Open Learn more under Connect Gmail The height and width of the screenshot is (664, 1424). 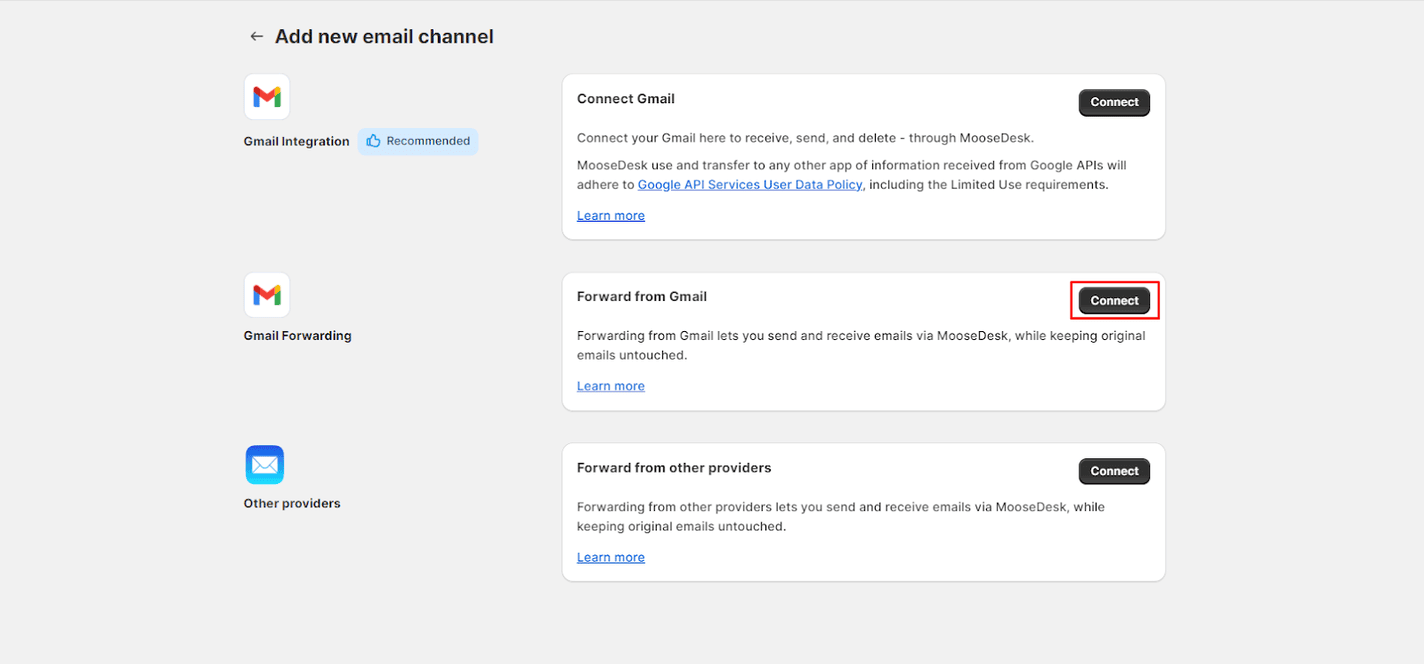click(611, 216)
